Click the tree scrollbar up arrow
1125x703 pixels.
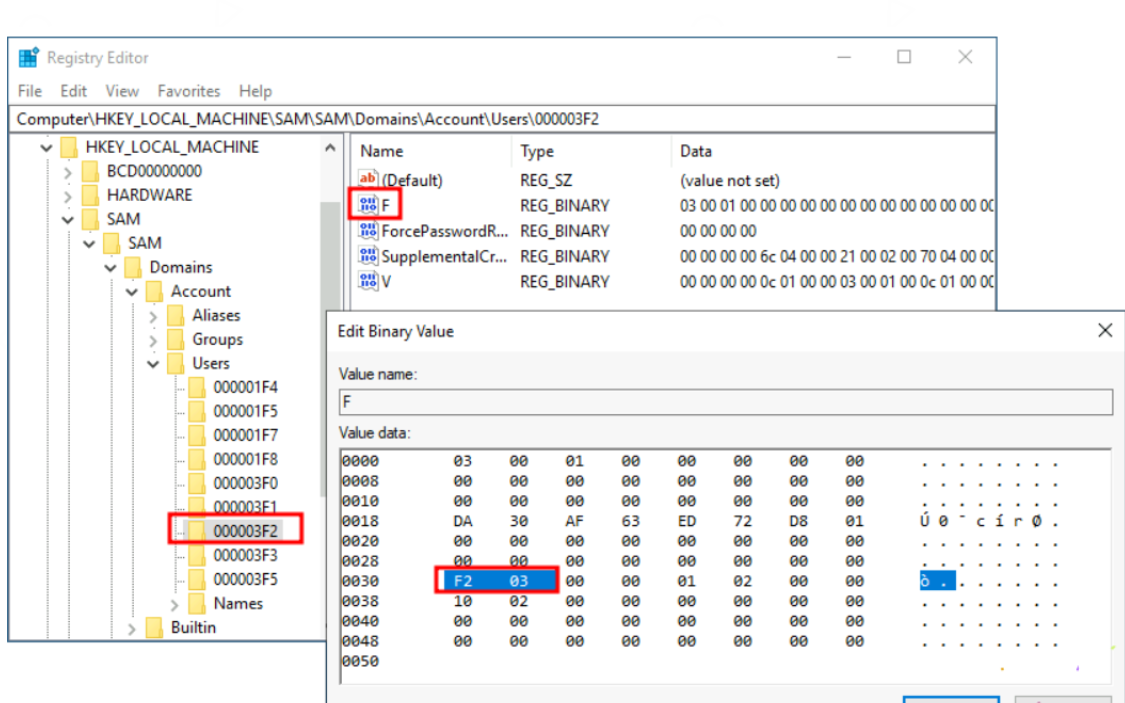tap(330, 148)
